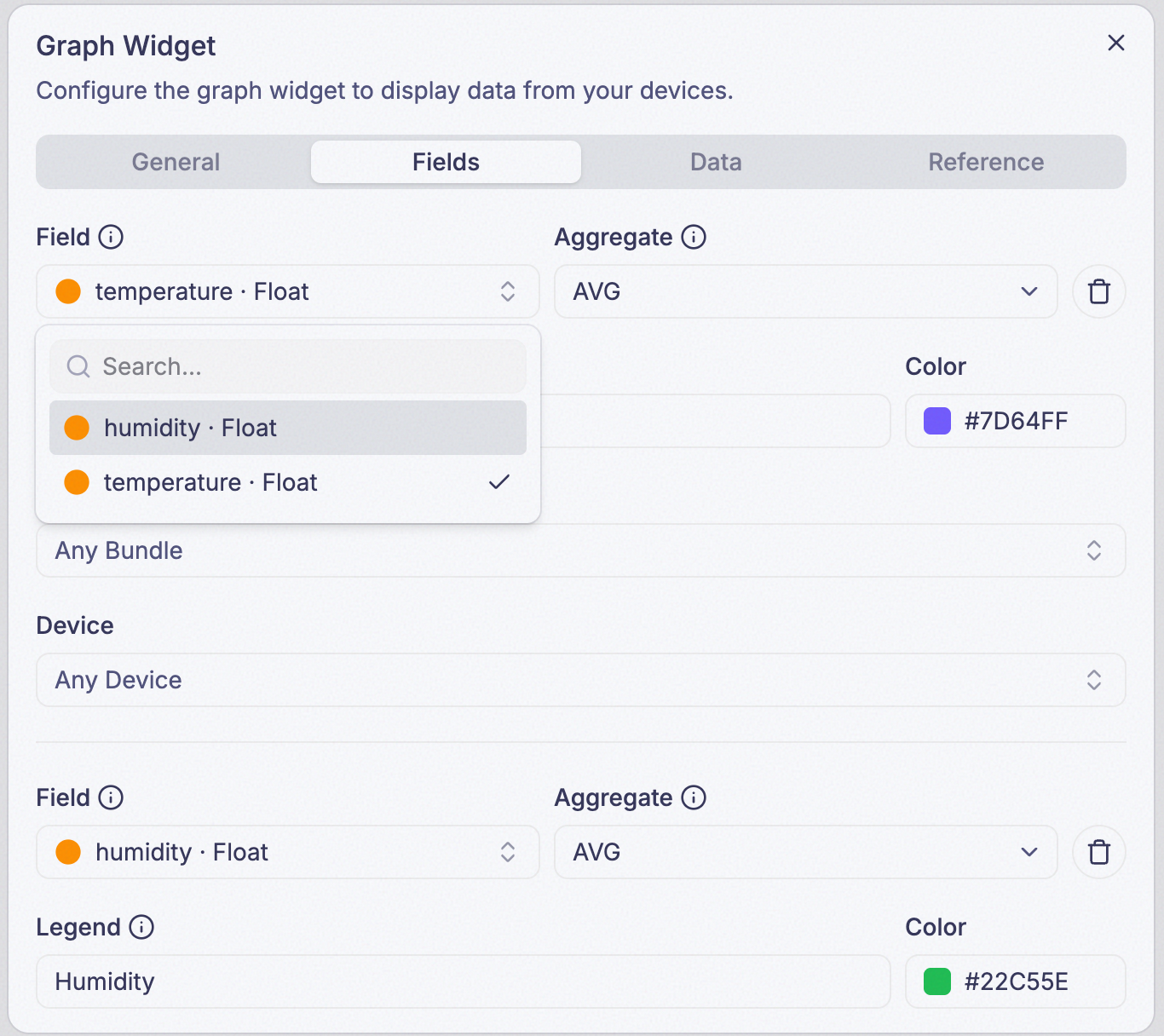The image size is (1164, 1036).
Task: Click the purple #7D64FF color swatch
Action: pos(937,421)
